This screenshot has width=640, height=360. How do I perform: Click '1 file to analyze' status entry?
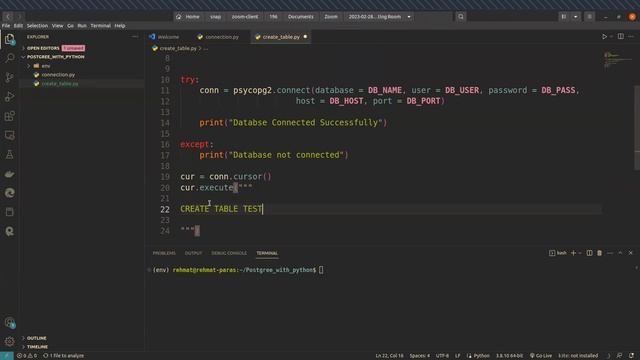point(63,356)
